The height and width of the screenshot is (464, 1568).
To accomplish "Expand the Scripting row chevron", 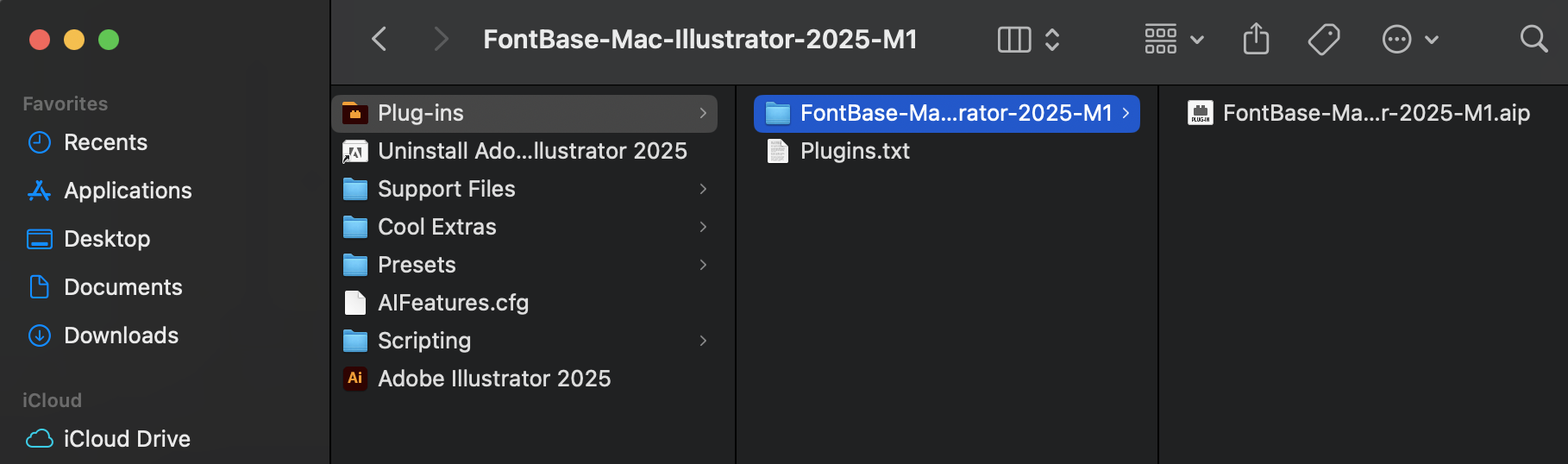I will pyautogui.click(x=703, y=341).
